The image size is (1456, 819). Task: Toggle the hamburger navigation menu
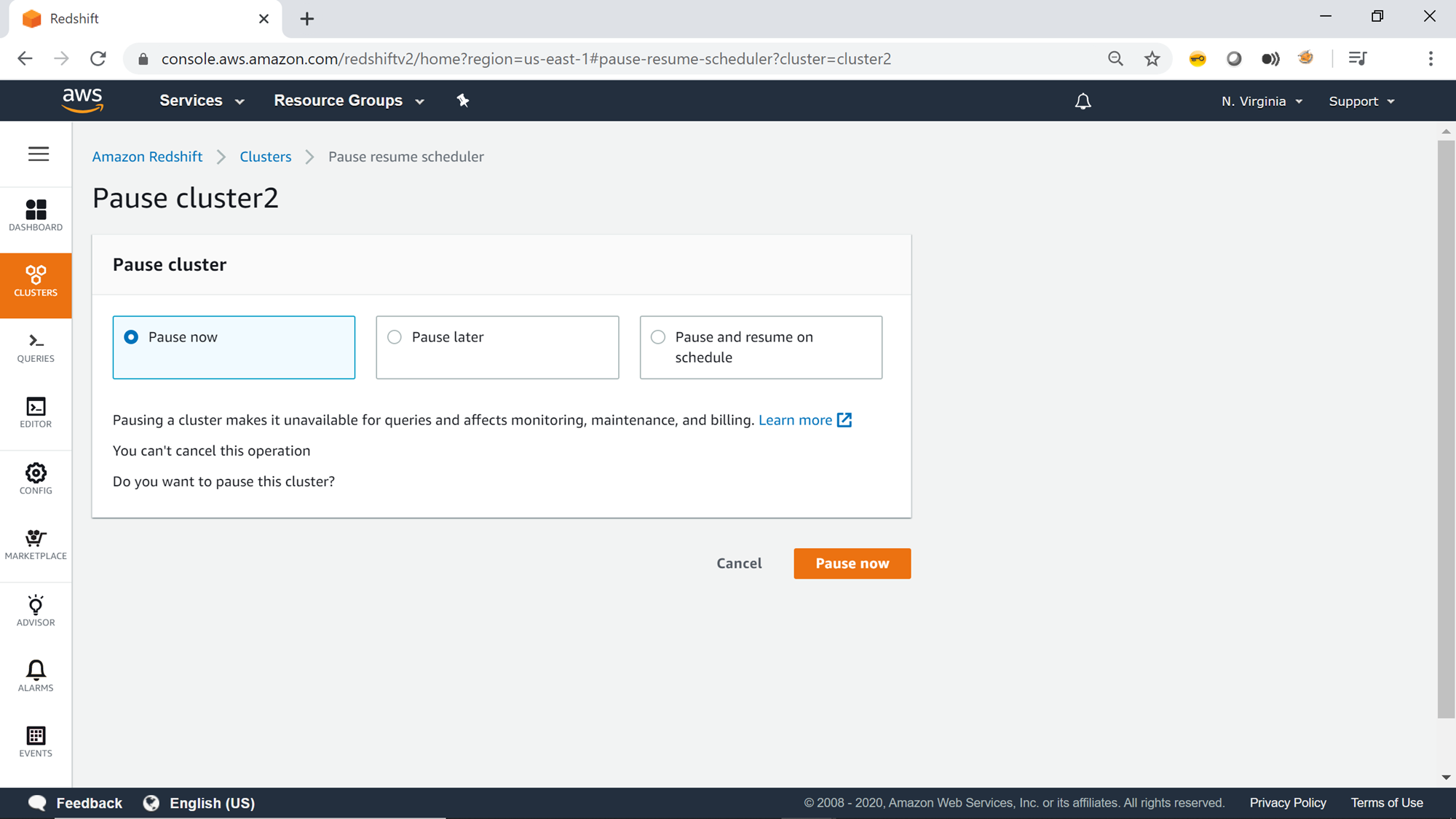coord(39,154)
